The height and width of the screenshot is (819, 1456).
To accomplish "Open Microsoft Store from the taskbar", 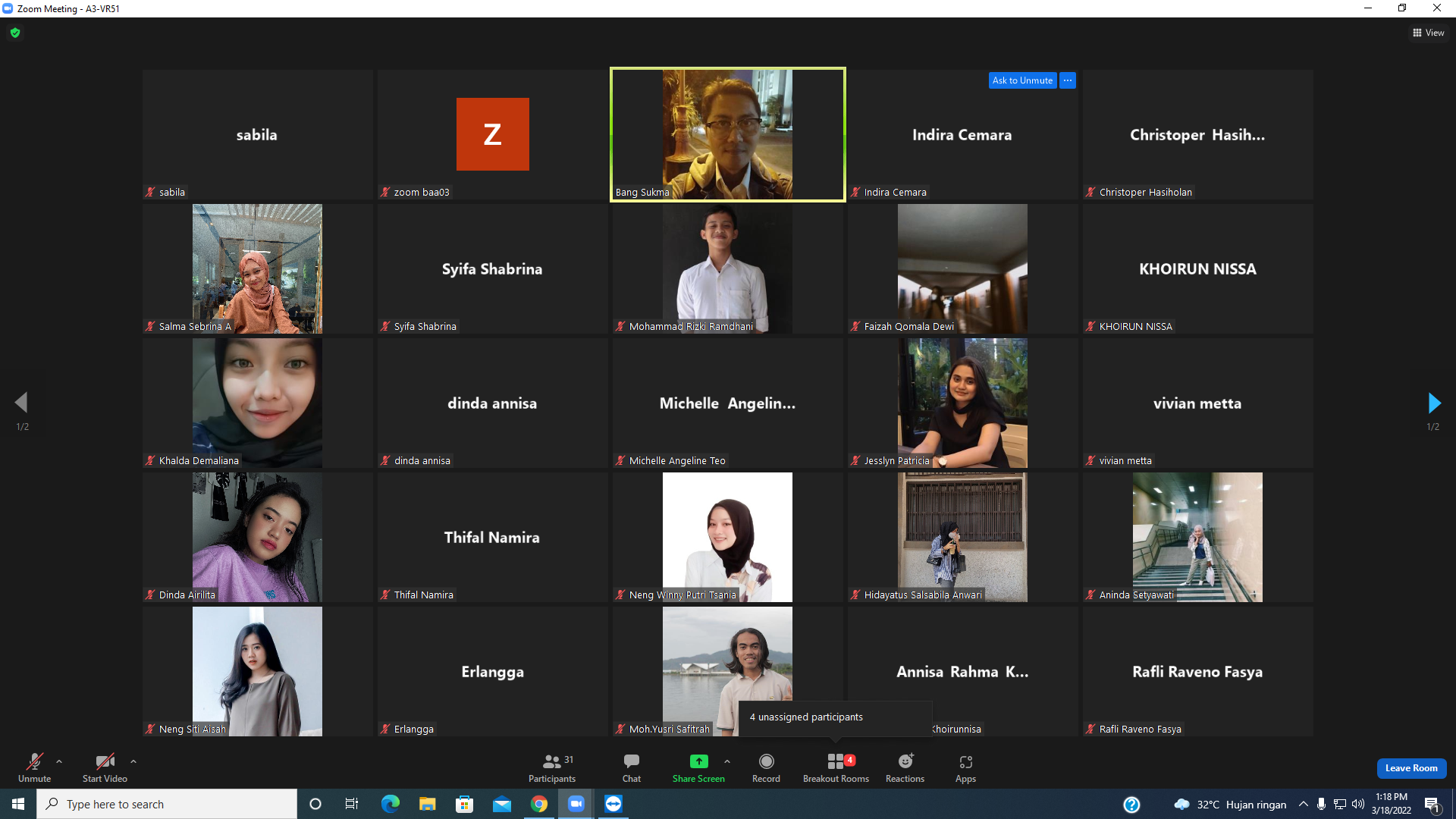I will pyautogui.click(x=464, y=804).
